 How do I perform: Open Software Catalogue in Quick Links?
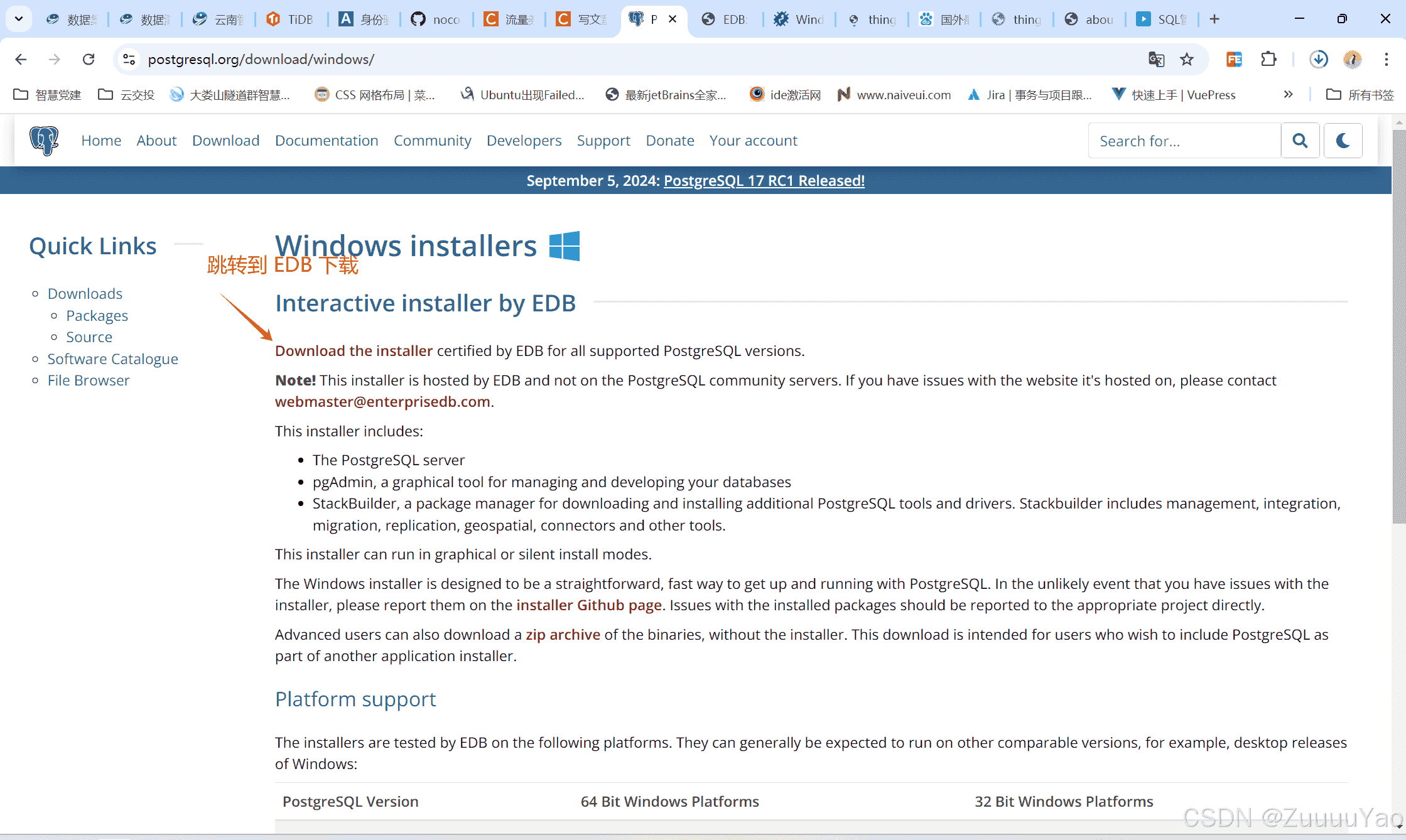click(112, 358)
